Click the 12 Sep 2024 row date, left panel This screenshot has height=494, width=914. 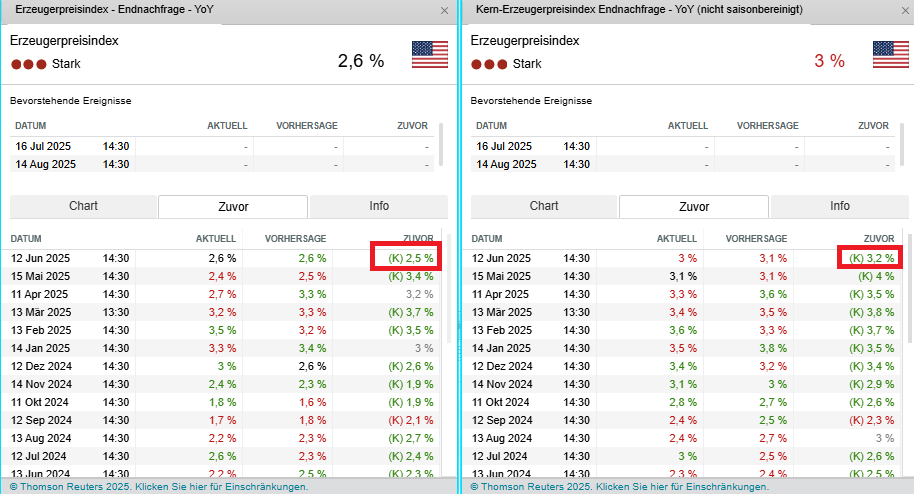point(41,421)
